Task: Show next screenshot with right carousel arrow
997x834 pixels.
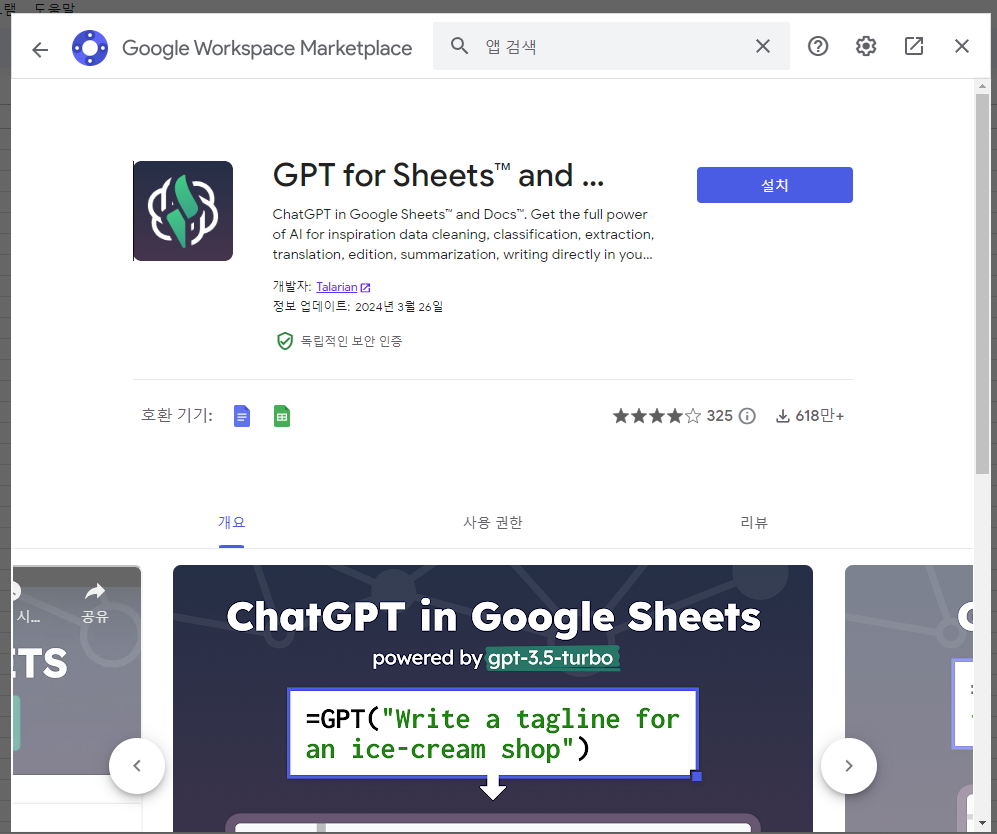Action: [x=849, y=766]
